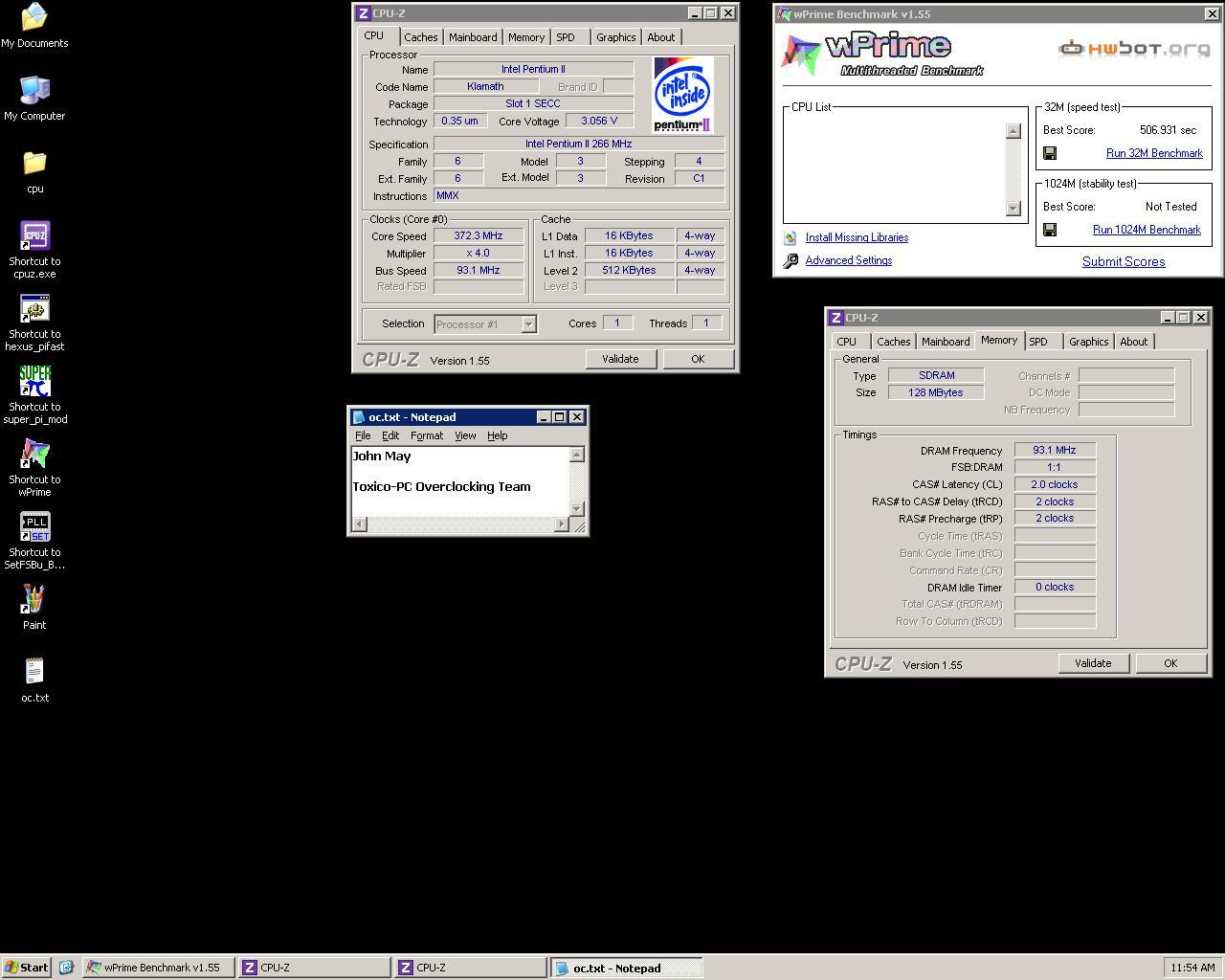Screen dimensions: 1225x980
Task: Click the wPrime title bar icon
Action: (x=785, y=14)
